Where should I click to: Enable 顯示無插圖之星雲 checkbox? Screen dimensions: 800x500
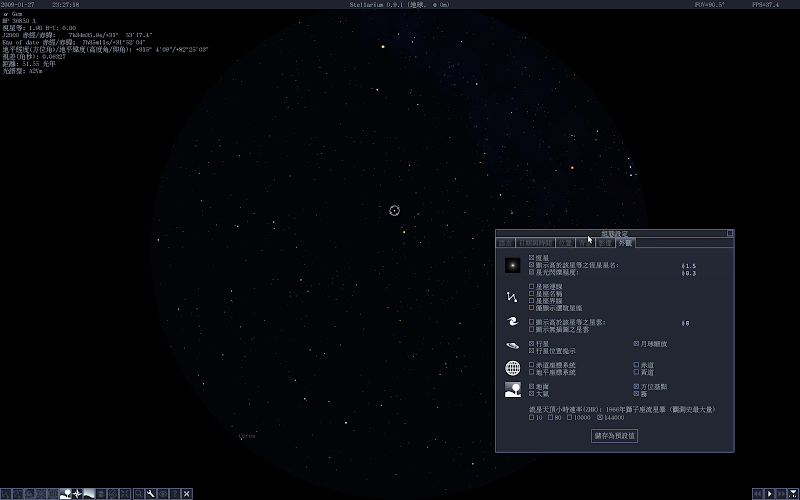[x=532, y=330]
